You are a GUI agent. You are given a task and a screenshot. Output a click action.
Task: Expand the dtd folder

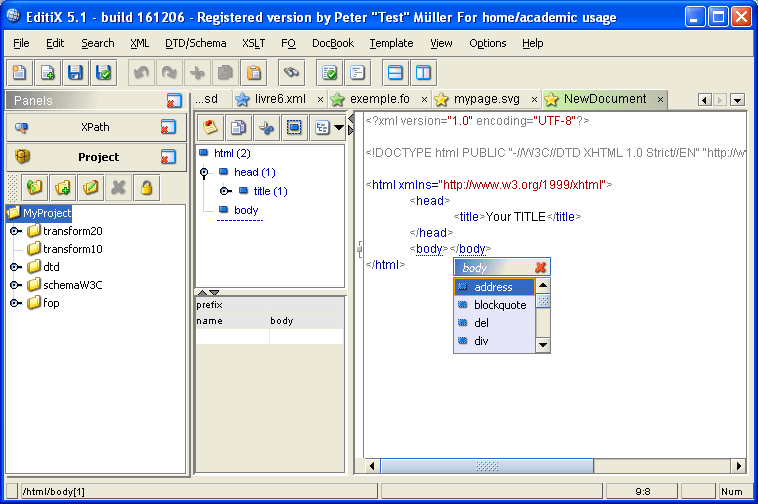(x=15, y=267)
